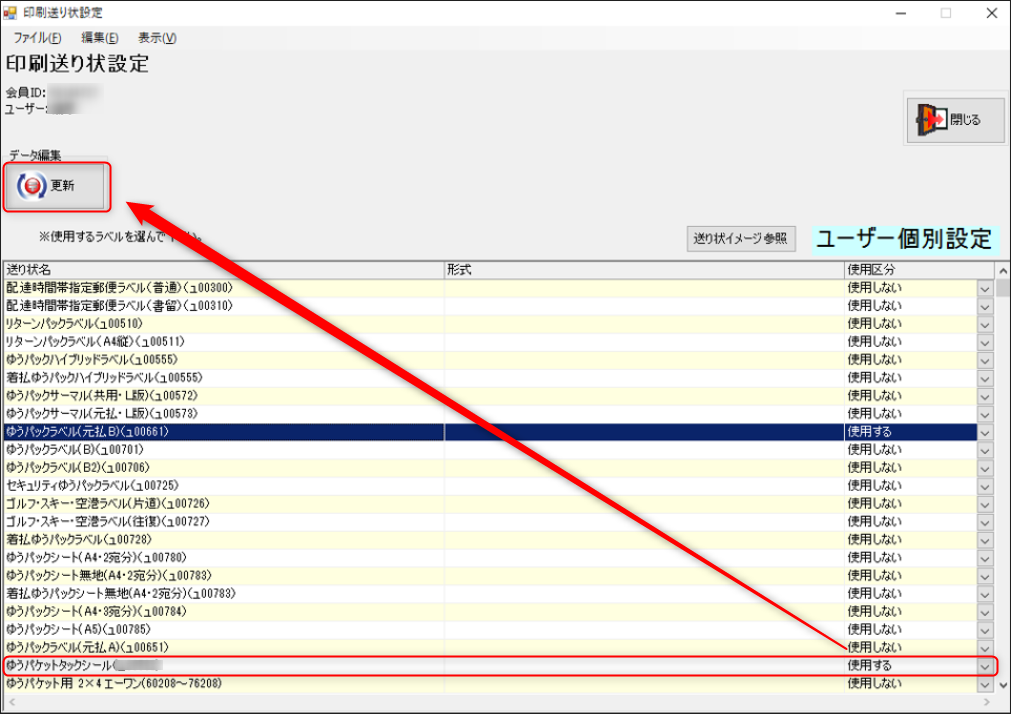
Task: Click the app icon in title bar
Action: 10,12
